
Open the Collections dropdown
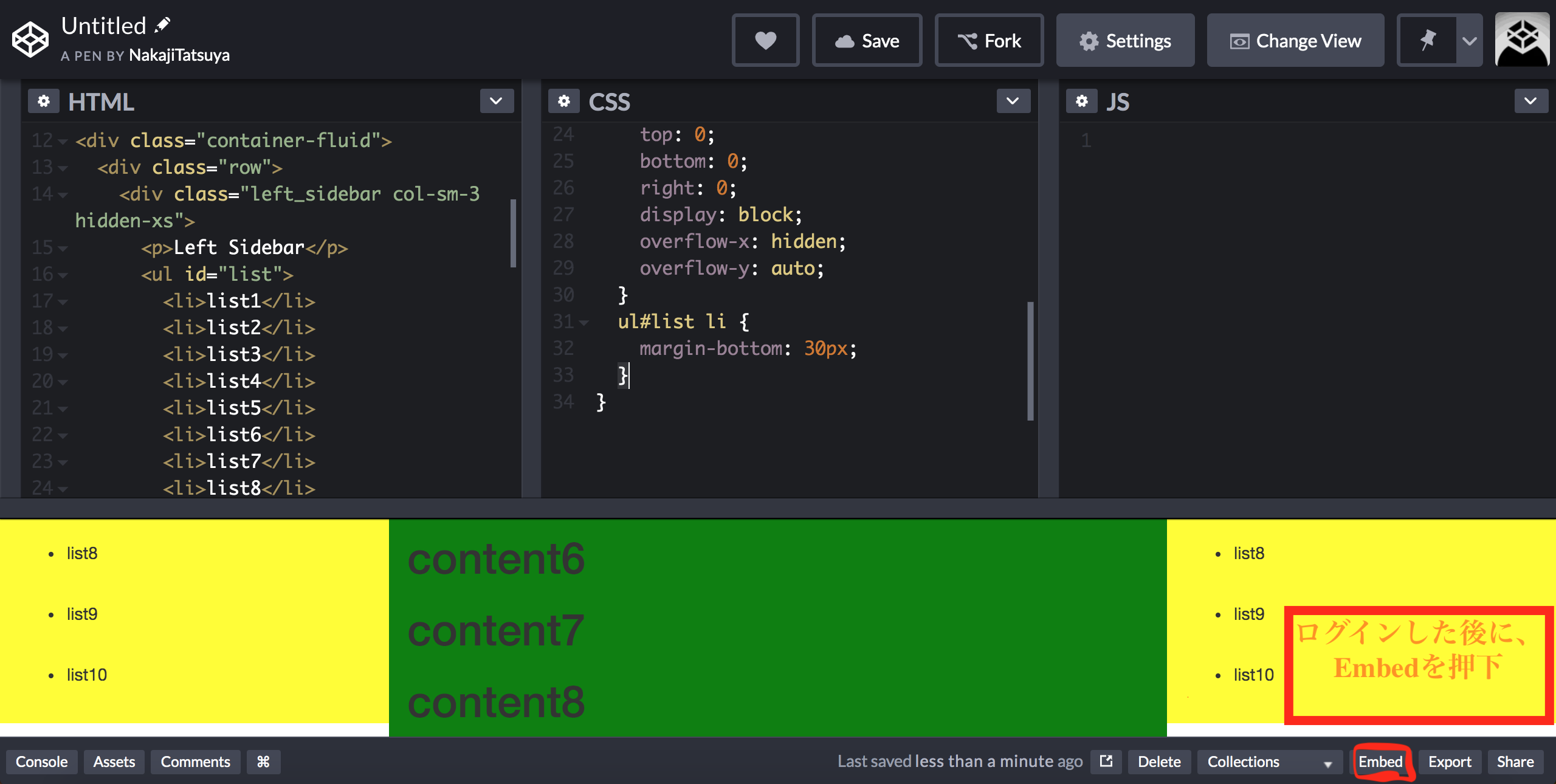1269,762
